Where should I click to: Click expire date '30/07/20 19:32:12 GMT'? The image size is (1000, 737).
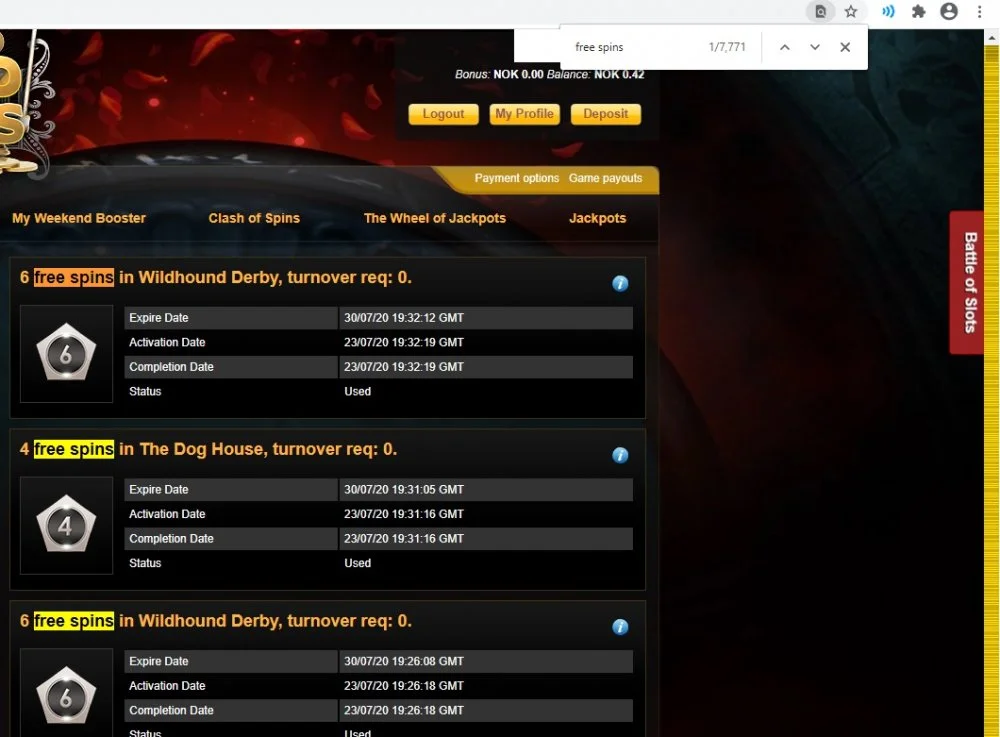(404, 318)
